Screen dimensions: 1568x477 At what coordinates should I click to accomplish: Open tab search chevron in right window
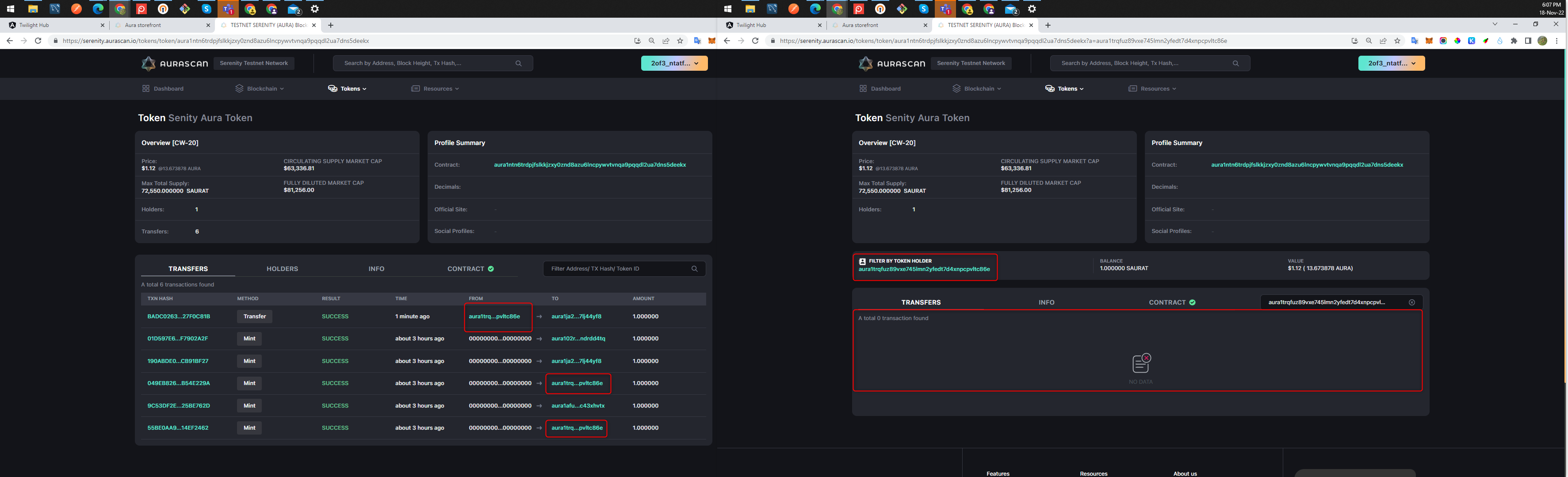pos(1495,24)
